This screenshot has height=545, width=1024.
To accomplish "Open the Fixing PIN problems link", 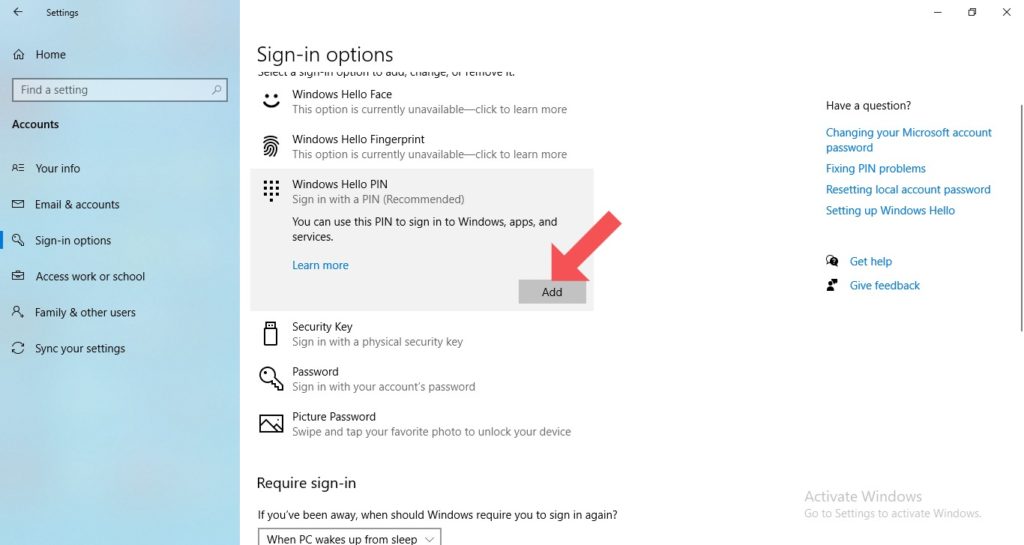I will click(x=875, y=168).
